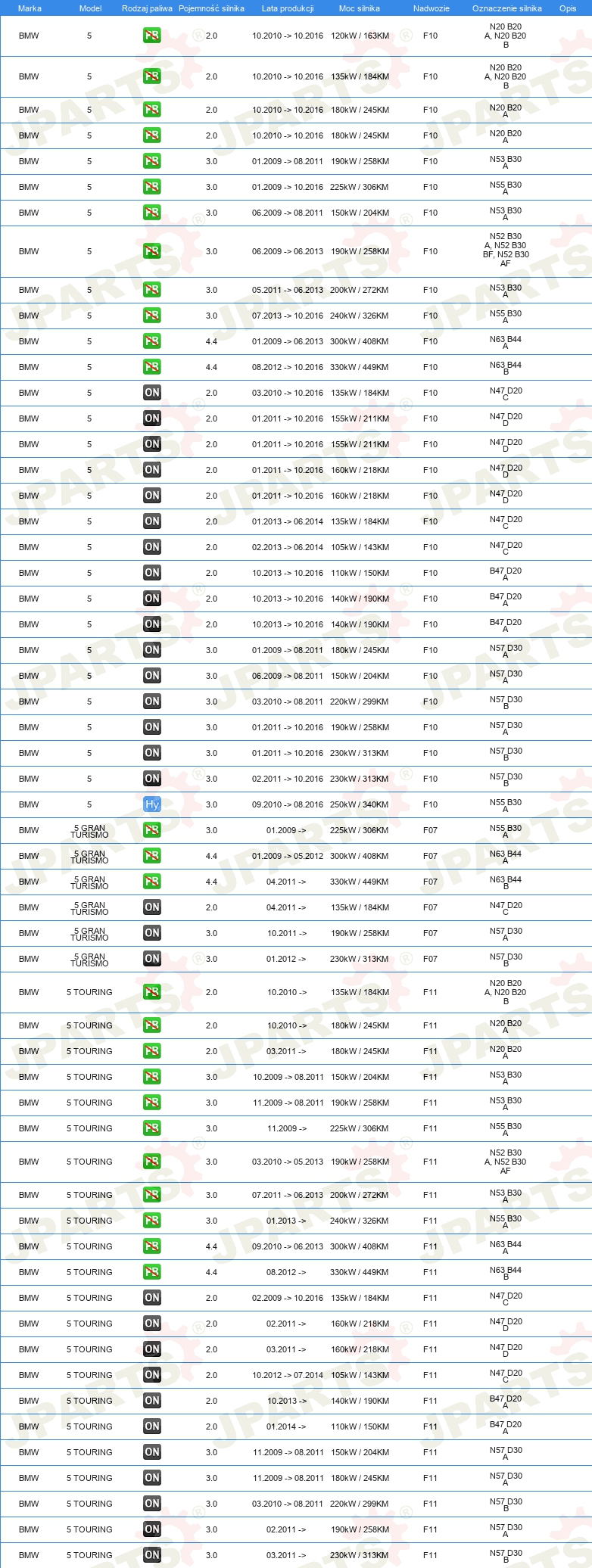This screenshot has height=1568, width=592.
Task: Select the '250kW / 340KM' power cell
Action: (360, 804)
